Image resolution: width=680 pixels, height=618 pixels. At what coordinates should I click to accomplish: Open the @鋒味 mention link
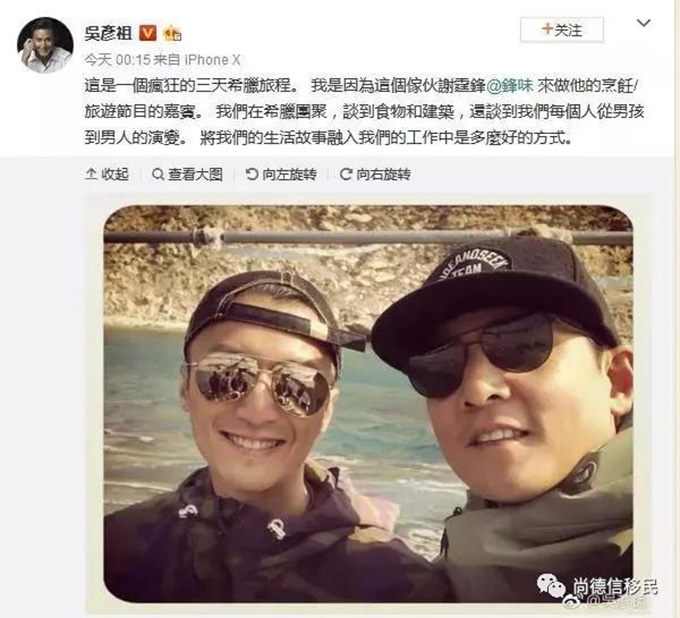(x=510, y=85)
